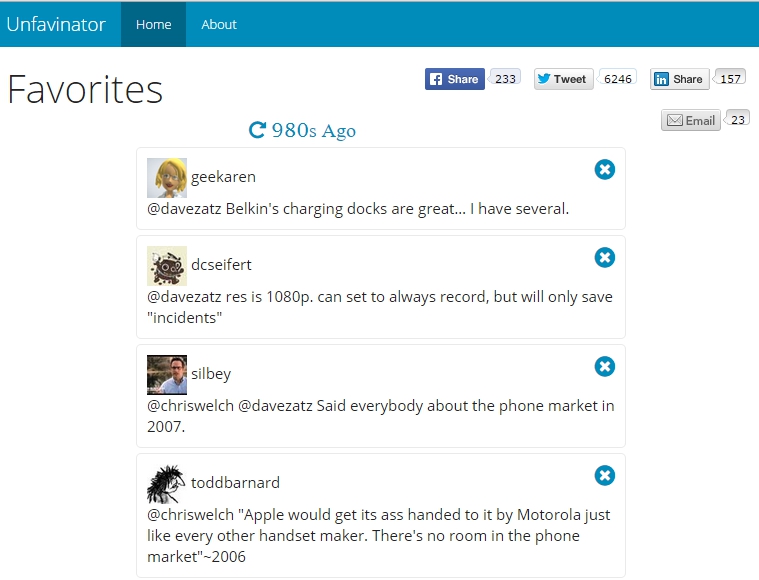Click the Tweet count bubble 6246
The width and height of the screenshot is (759, 580).
point(617,78)
